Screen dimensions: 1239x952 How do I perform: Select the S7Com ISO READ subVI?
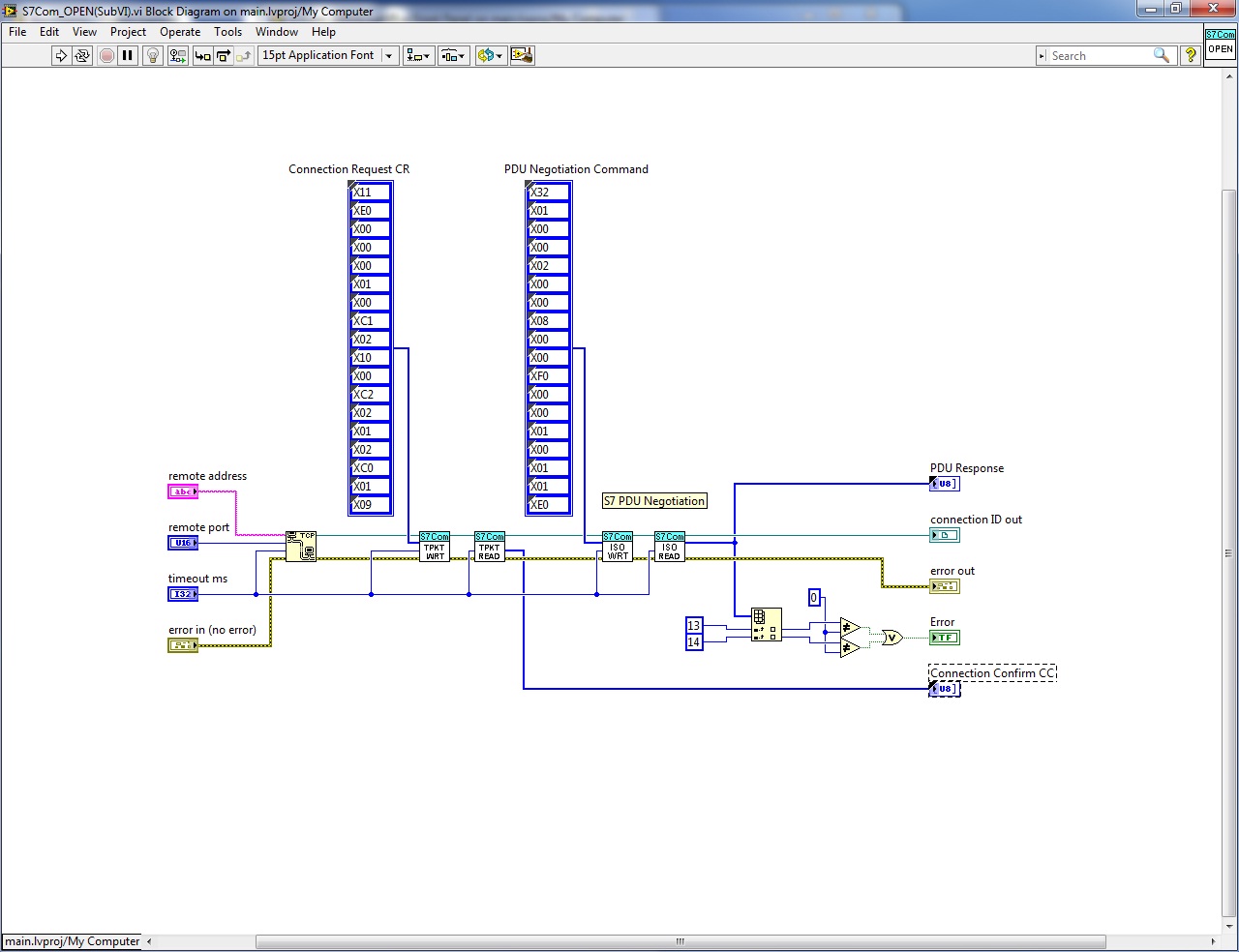click(x=670, y=547)
